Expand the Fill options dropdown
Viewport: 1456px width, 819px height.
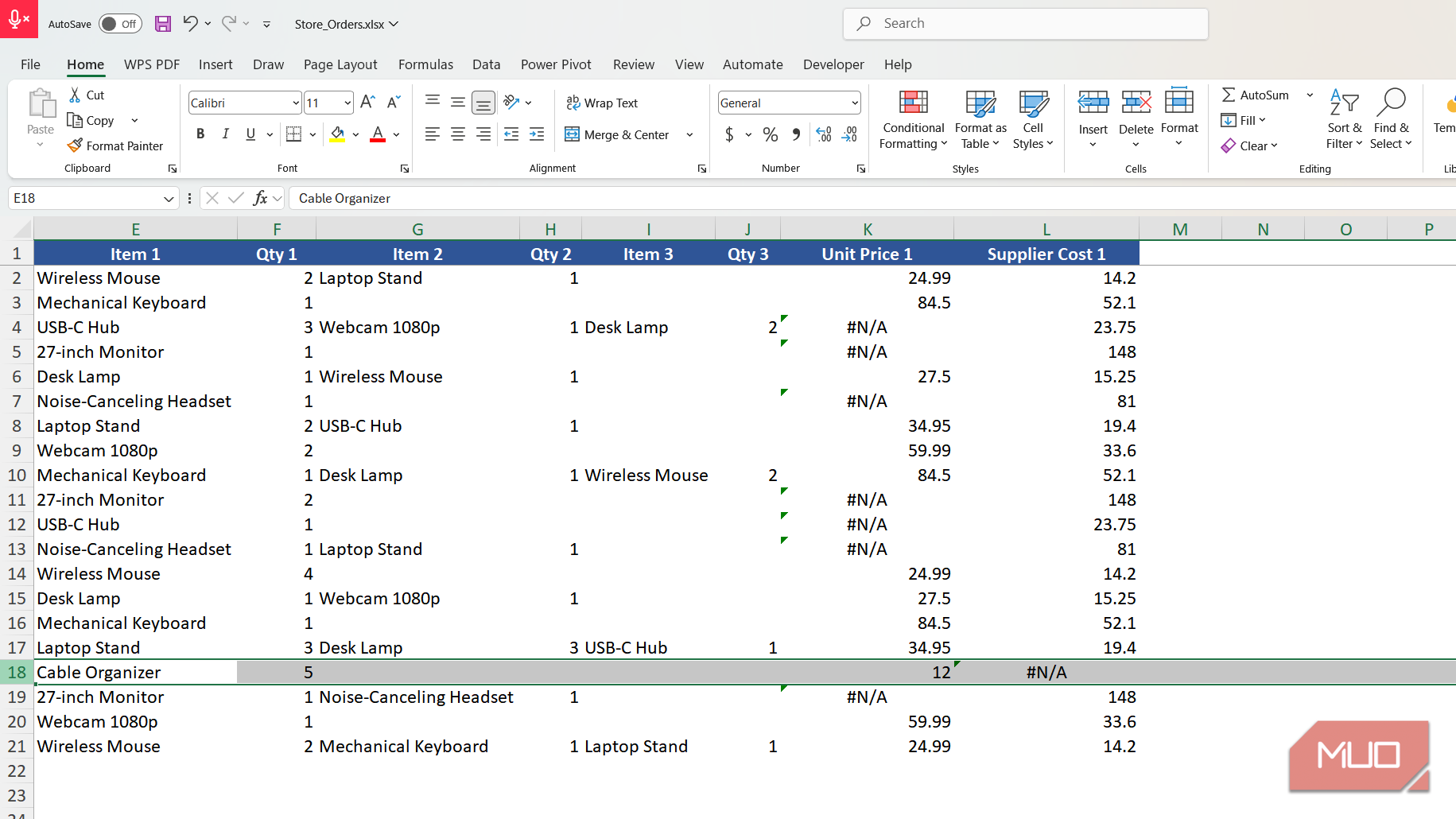click(x=1262, y=120)
